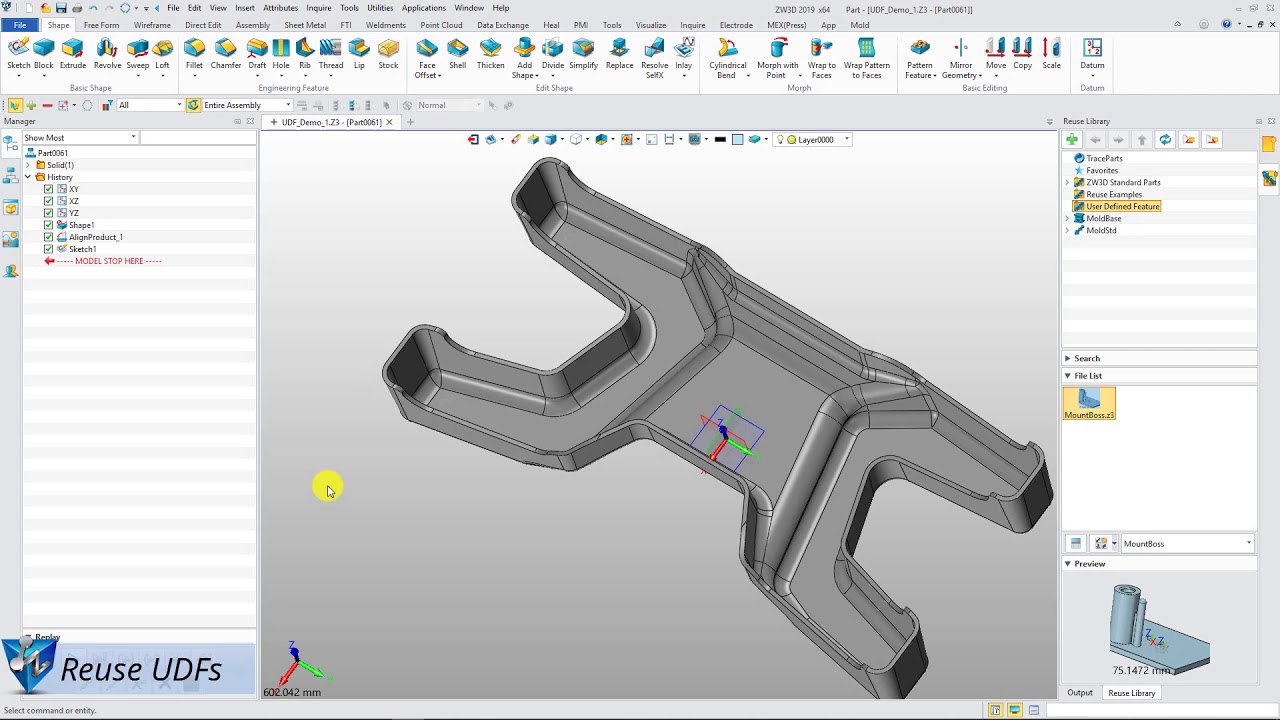Select the Sketch tool in the ribbon
1280x720 pixels.
(18, 55)
